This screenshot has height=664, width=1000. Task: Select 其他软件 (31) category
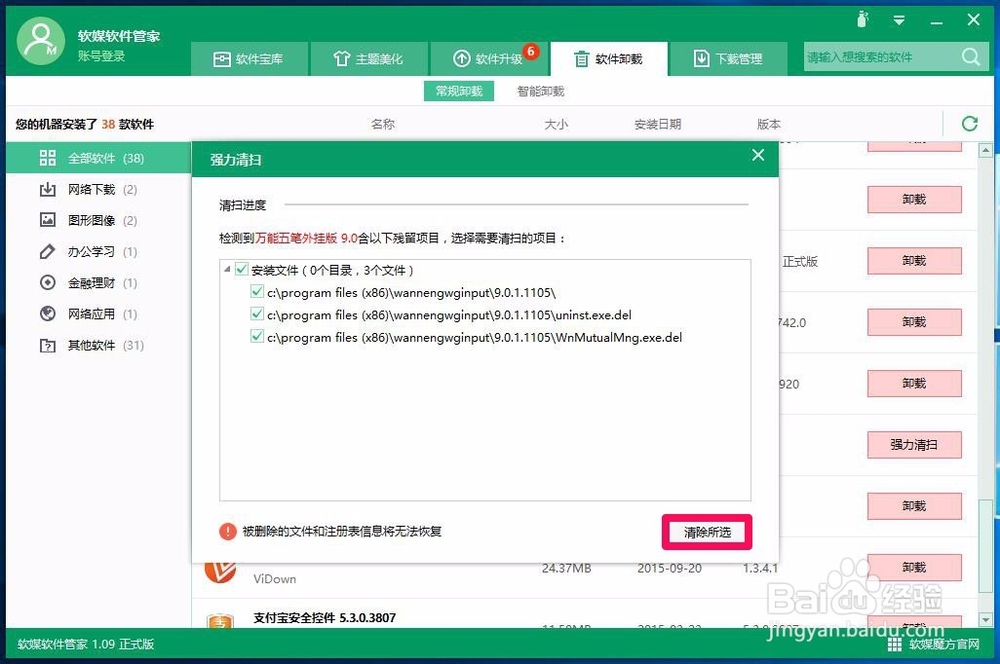99,345
